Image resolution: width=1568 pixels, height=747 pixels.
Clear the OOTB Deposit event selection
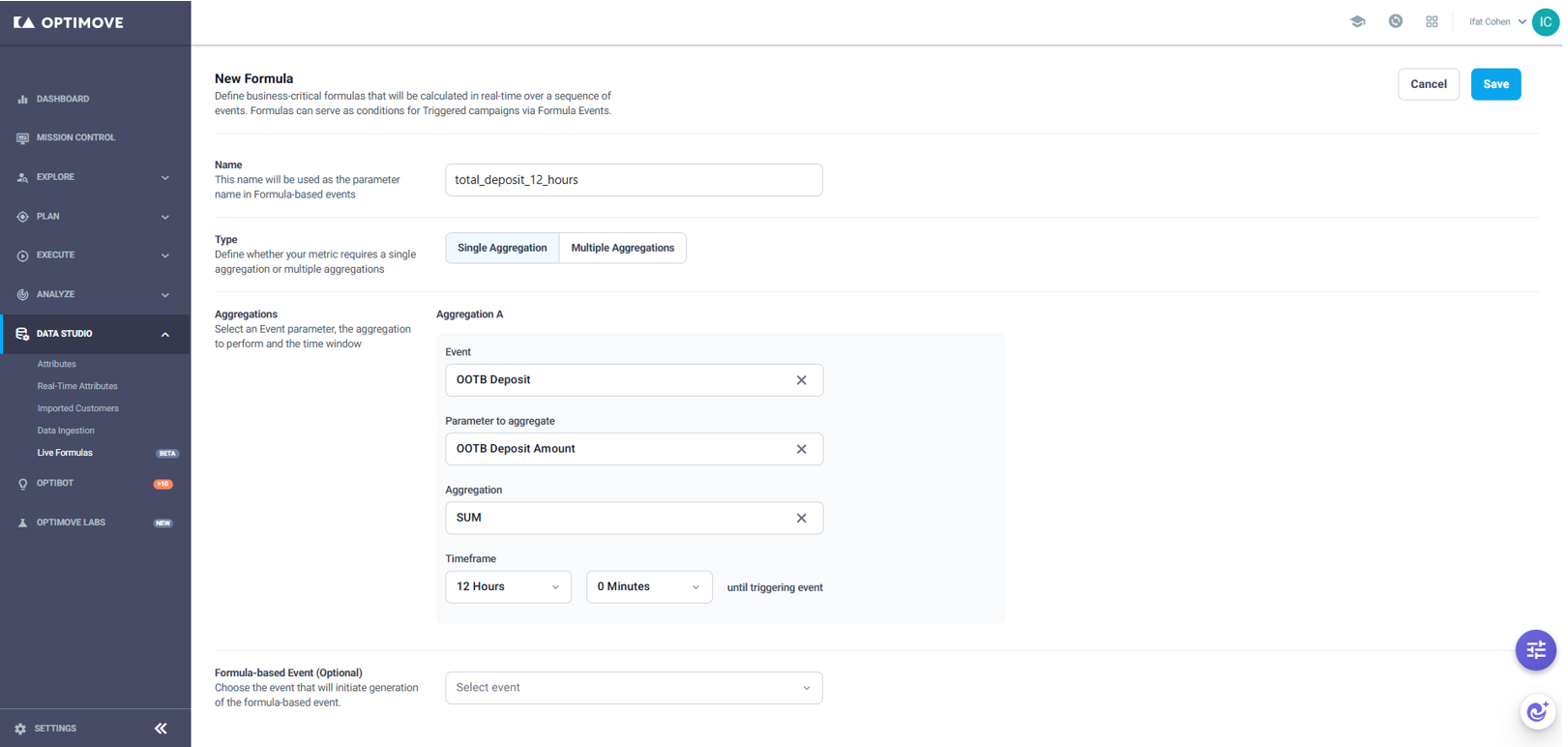coord(801,380)
